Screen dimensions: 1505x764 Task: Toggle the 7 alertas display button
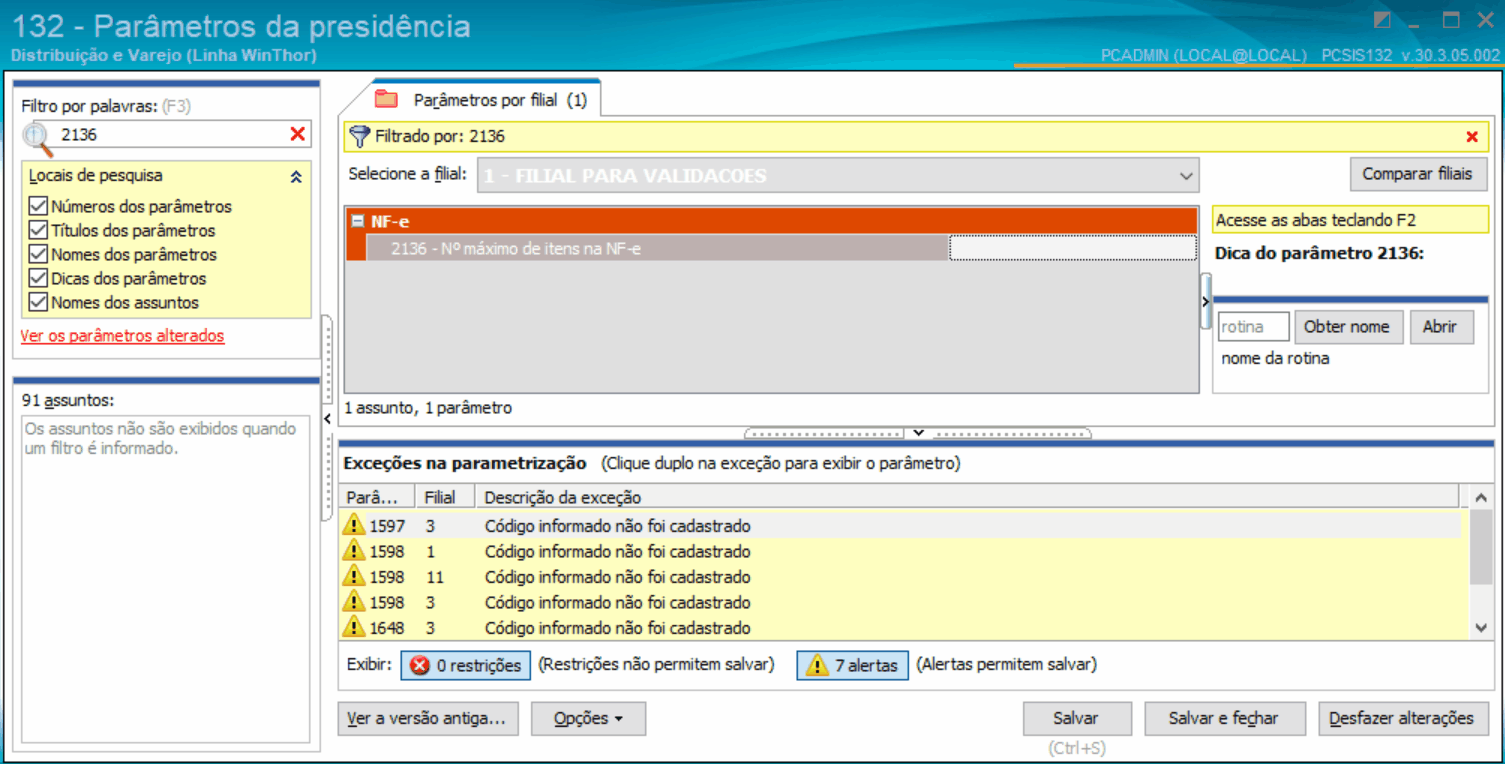tap(852, 665)
